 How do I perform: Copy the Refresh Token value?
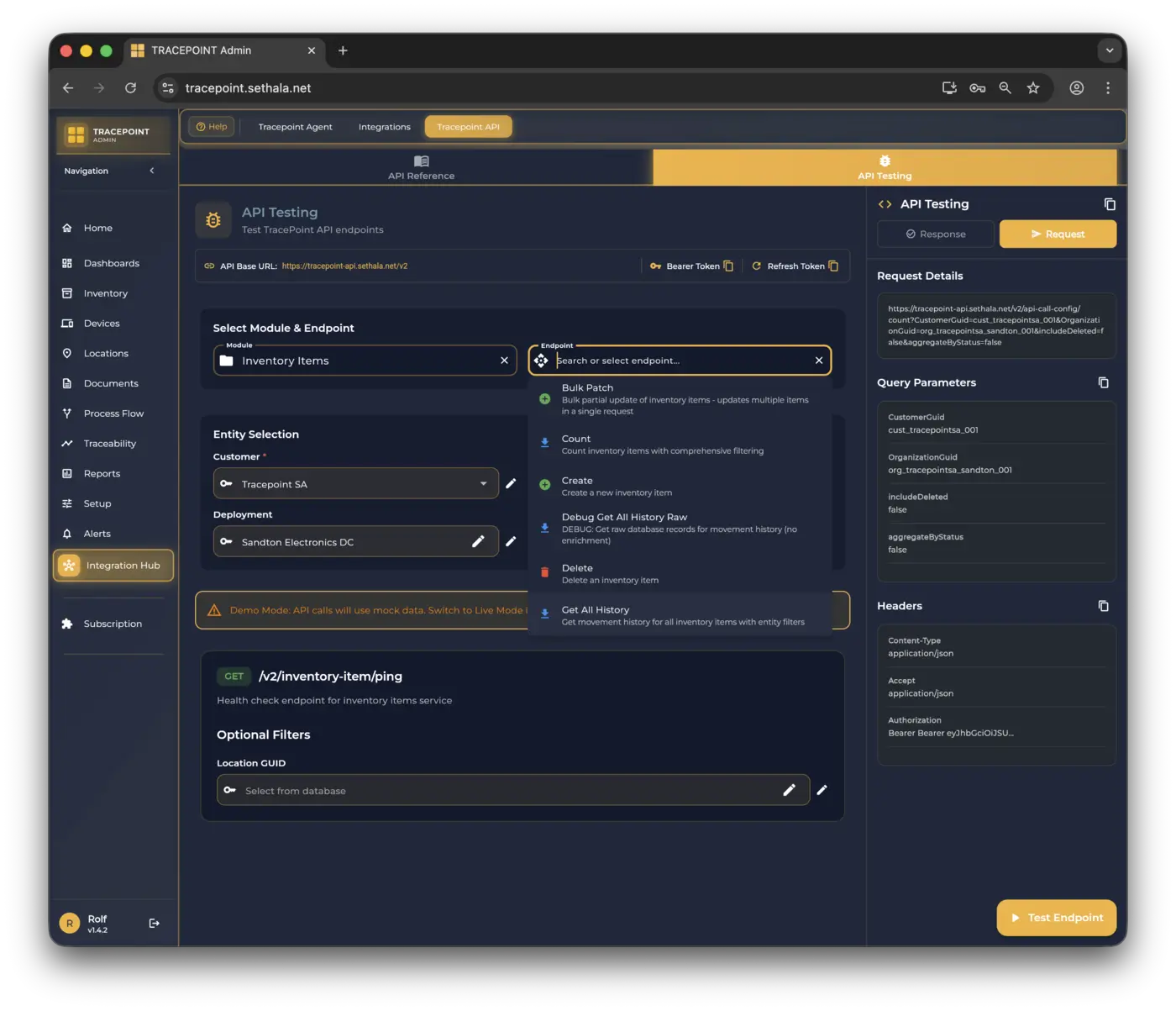click(x=833, y=266)
